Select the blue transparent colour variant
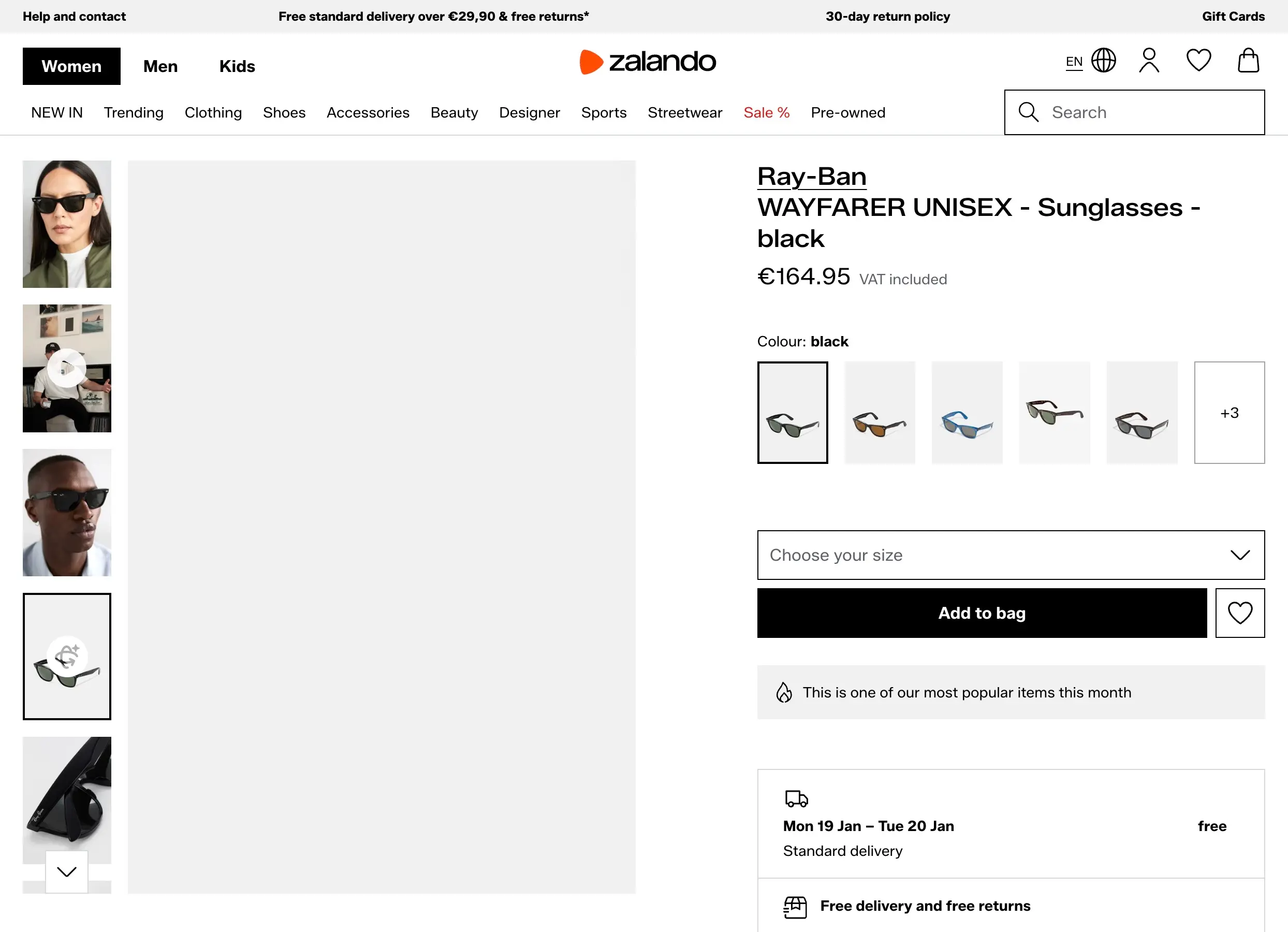1288x932 pixels. coord(967,413)
